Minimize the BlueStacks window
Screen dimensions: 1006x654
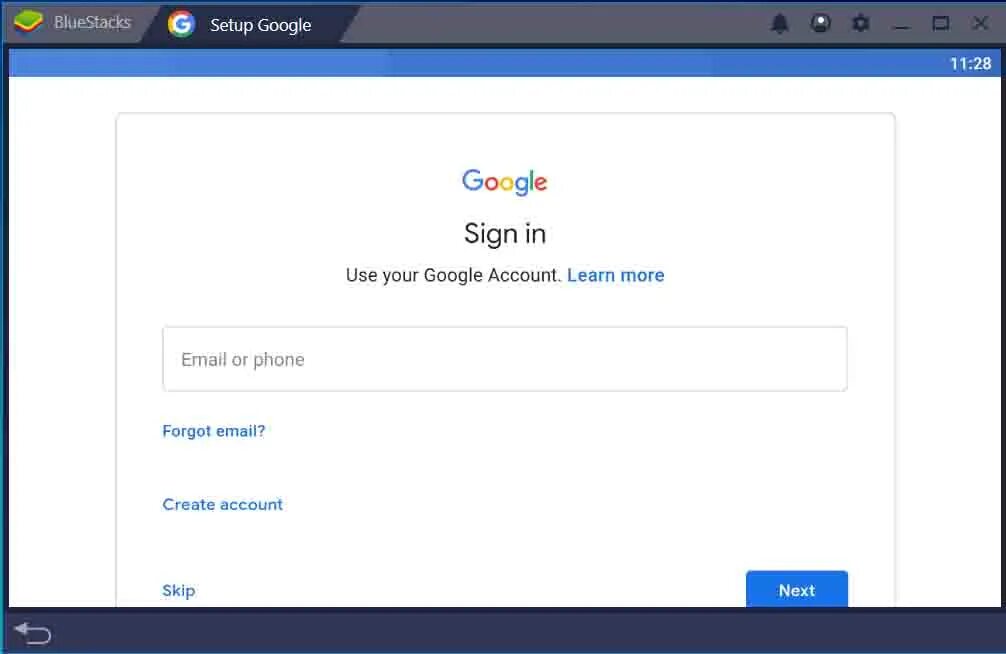[901, 24]
